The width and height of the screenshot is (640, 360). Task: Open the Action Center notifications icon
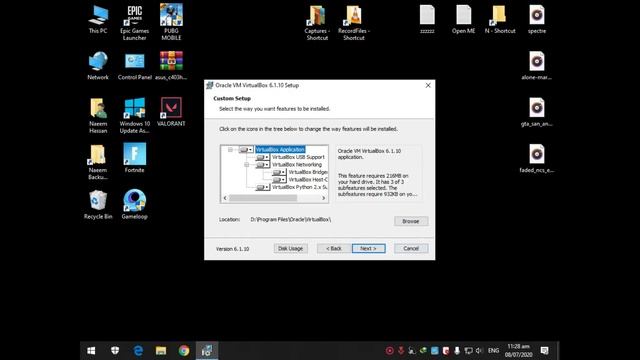[544, 351]
